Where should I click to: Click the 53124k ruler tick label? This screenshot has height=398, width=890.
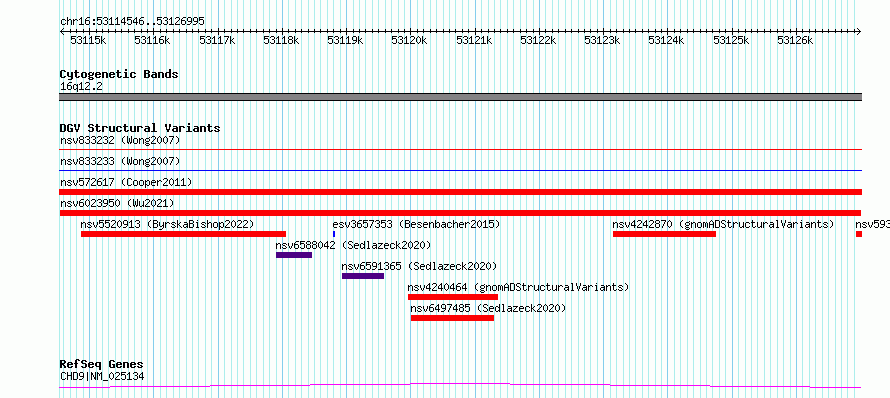(666, 40)
